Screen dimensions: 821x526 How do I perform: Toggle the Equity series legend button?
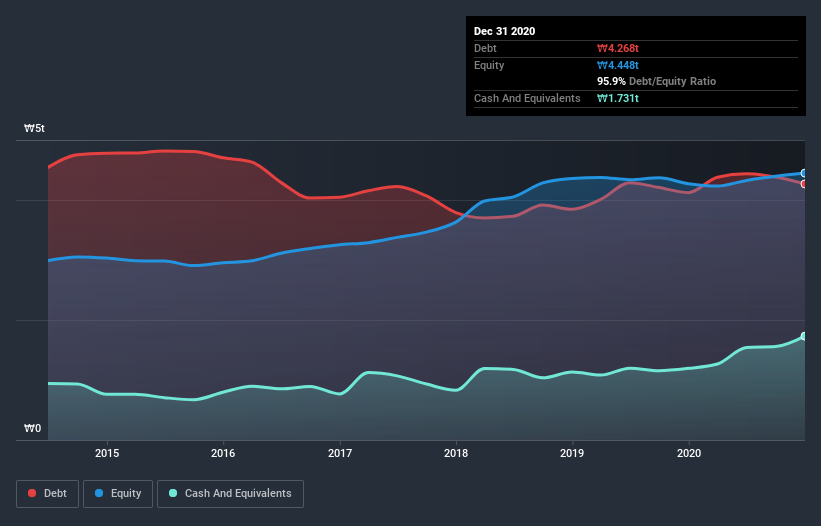(x=118, y=494)
